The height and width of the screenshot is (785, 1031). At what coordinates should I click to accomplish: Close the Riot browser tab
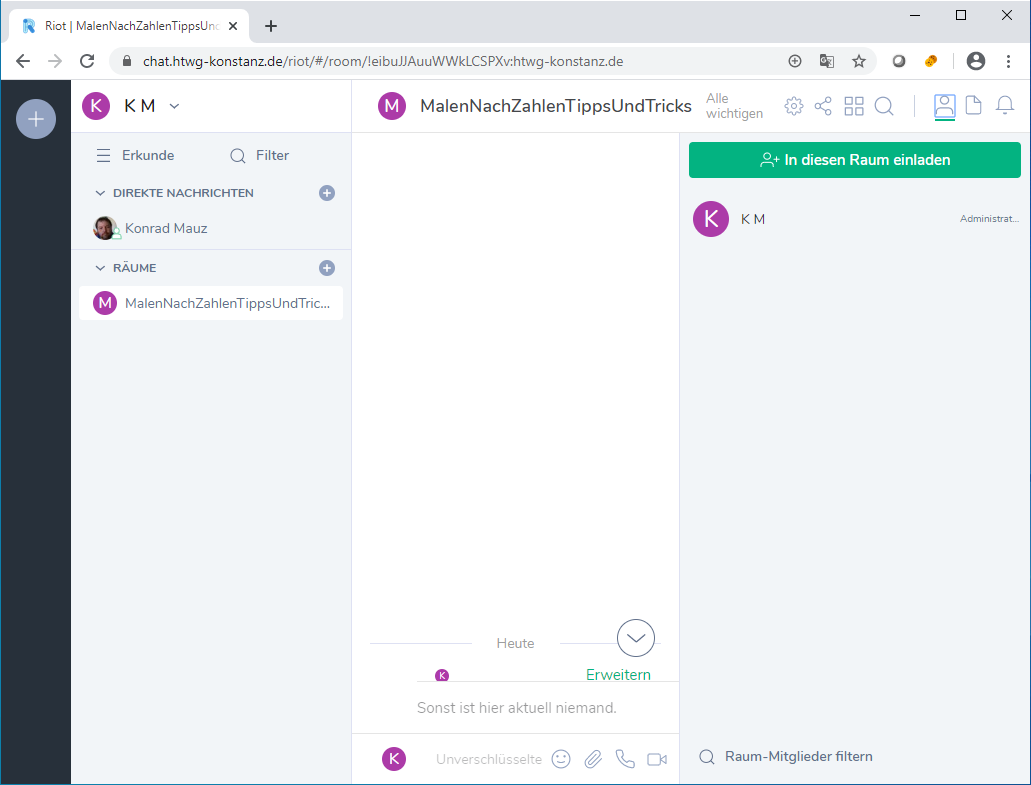pos(233,26)
